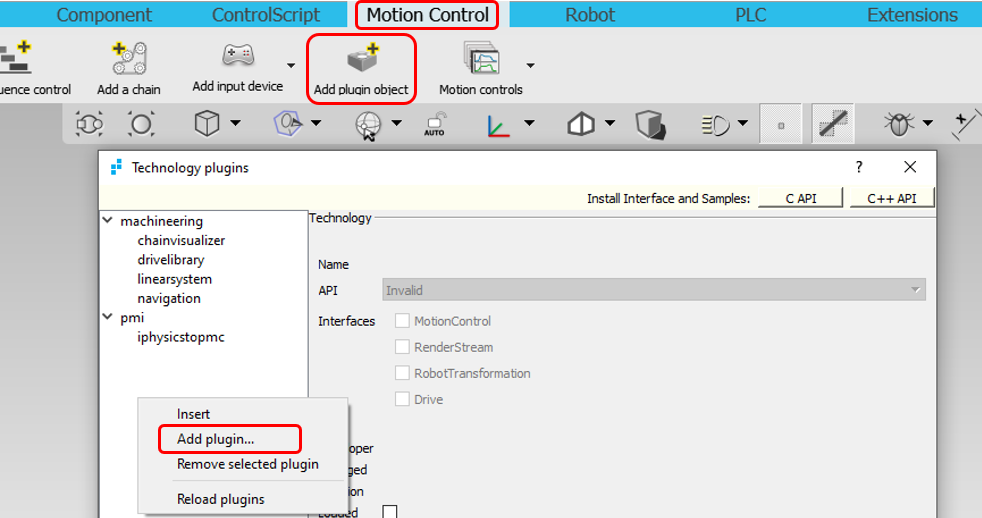
Task: Click the AUTO lock icon
Action: tap(434, 124)
